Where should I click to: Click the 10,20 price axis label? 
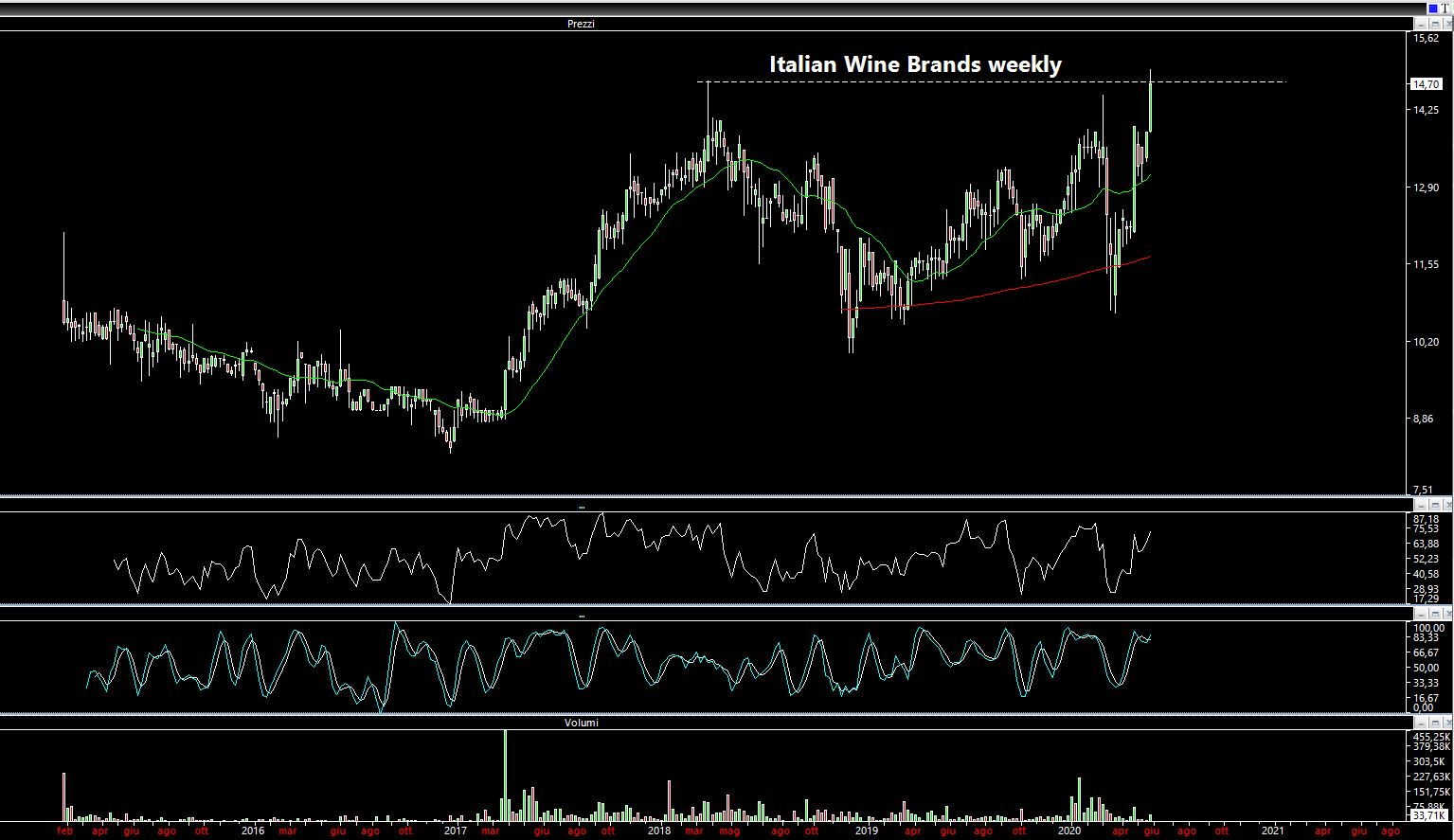pos(1427,342)
